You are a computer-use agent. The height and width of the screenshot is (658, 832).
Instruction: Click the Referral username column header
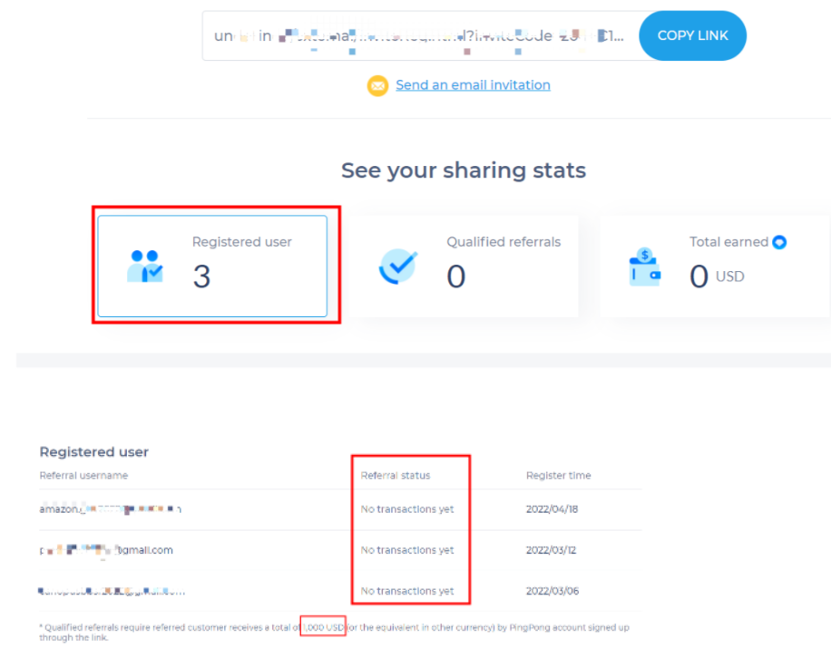[84, 475]
